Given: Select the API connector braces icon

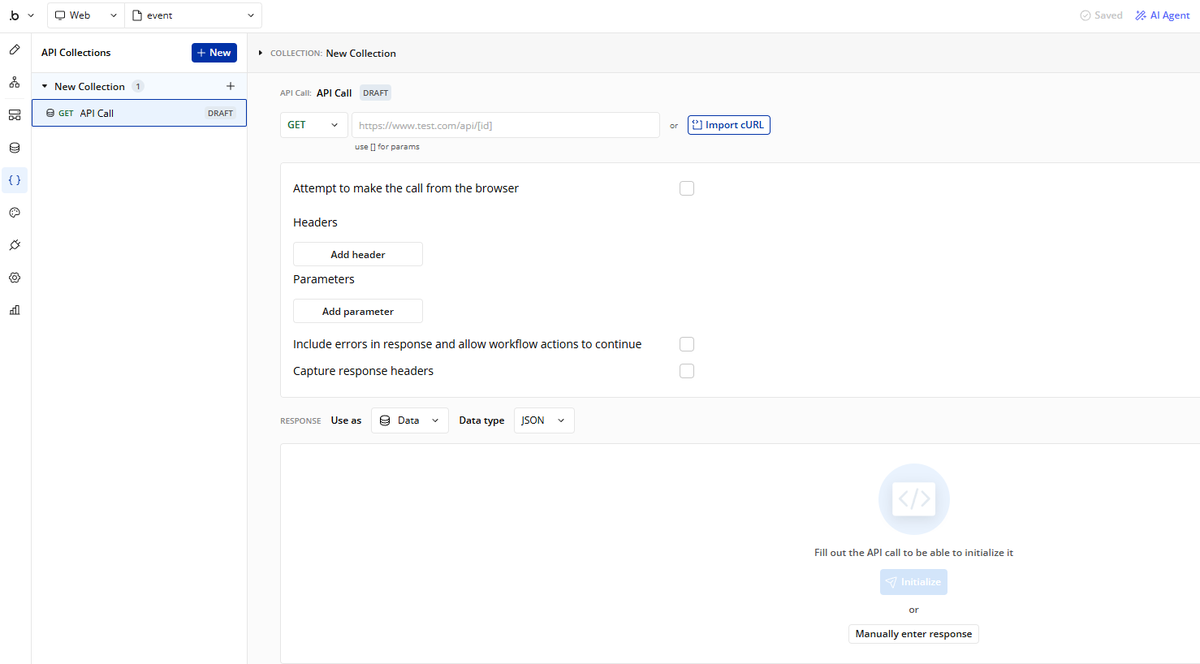Looking at the screenshot, I should (15, 180).
